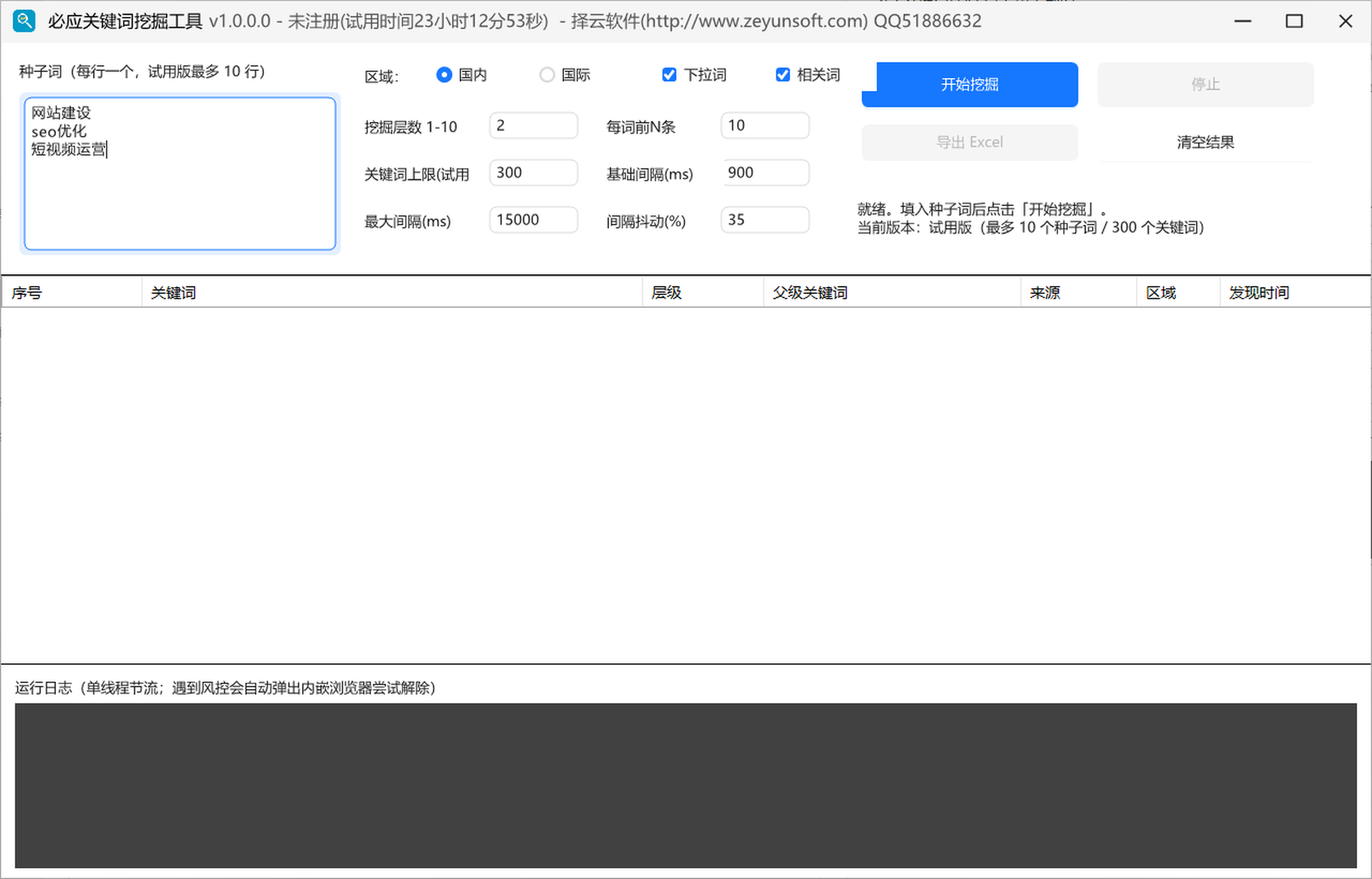Sort by the 层级 column header
The height and width of the screenshot is (879, 1372).
703,293
